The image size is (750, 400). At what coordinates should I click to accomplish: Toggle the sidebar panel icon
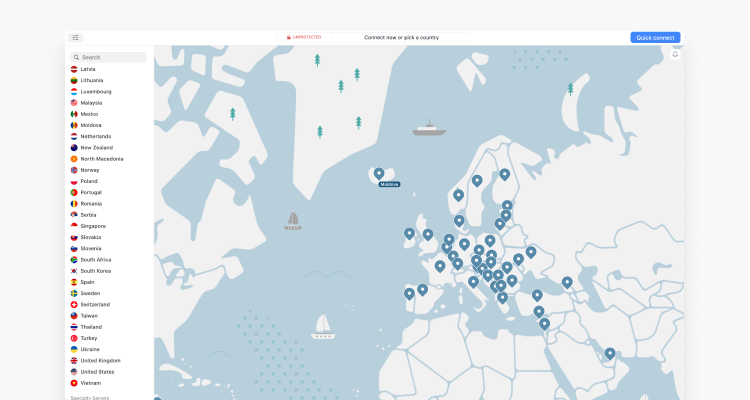[x=75, y=37]
